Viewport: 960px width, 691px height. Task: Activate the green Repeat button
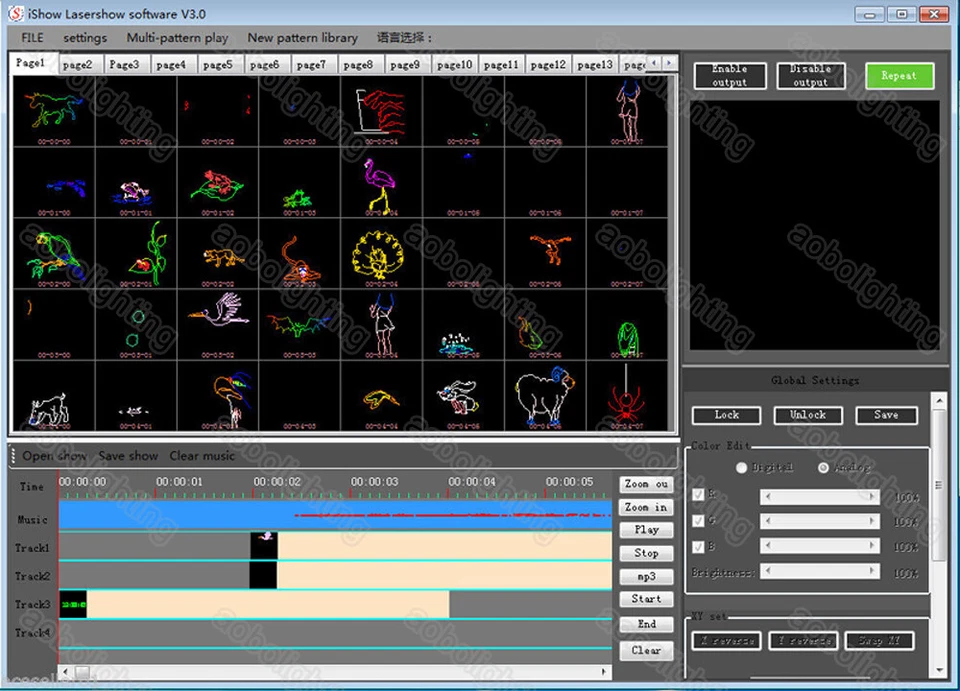pyautogui.click(x=898, y=75)
